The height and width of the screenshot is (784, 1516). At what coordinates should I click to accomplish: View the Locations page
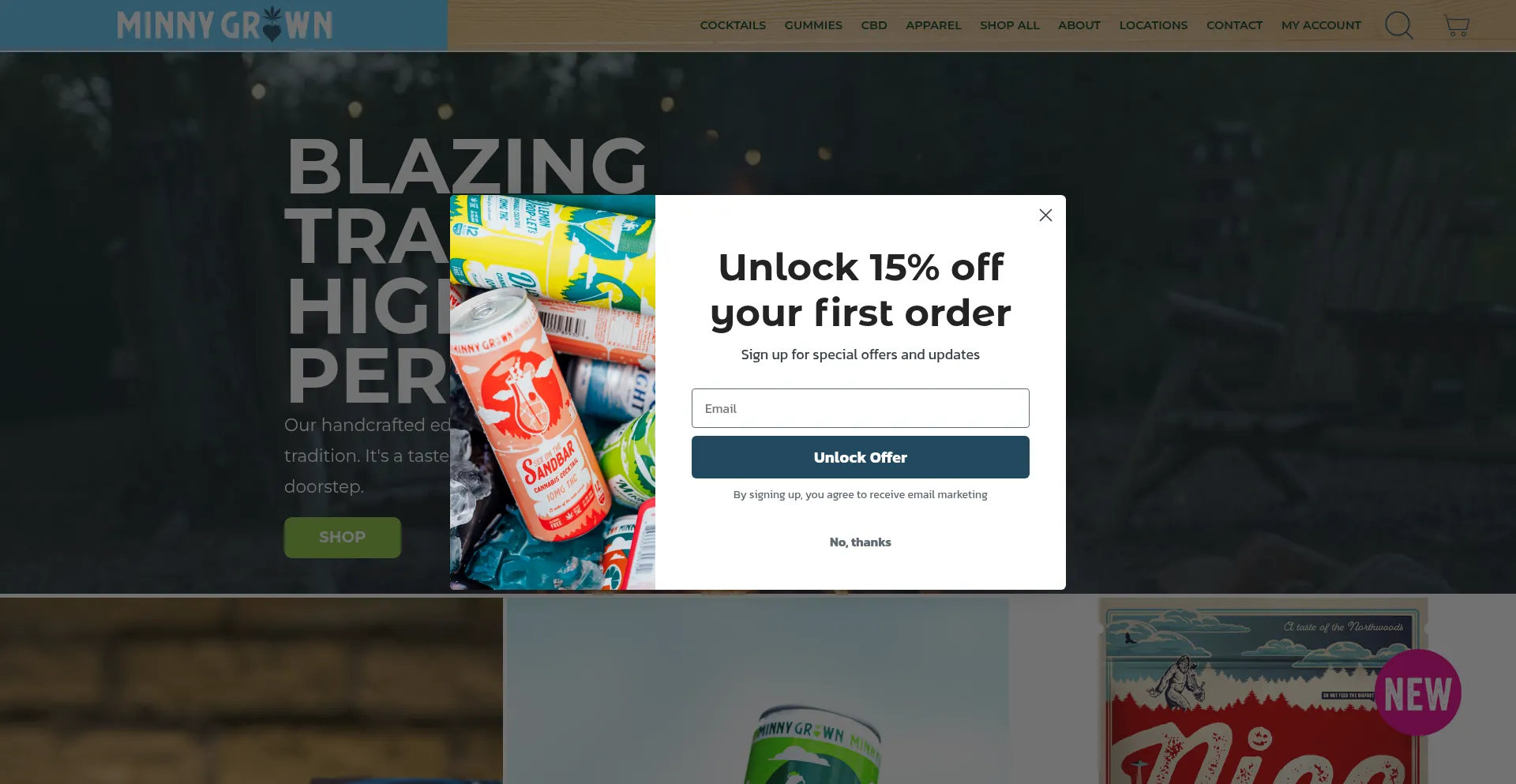click(1153, 25)
